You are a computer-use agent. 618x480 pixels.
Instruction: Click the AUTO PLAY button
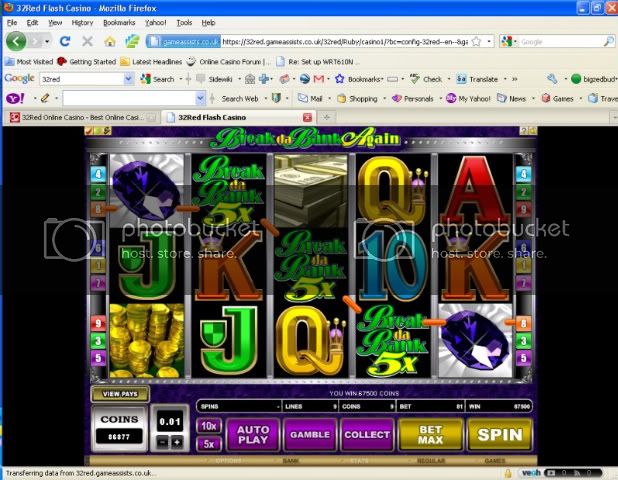(253, 435)
